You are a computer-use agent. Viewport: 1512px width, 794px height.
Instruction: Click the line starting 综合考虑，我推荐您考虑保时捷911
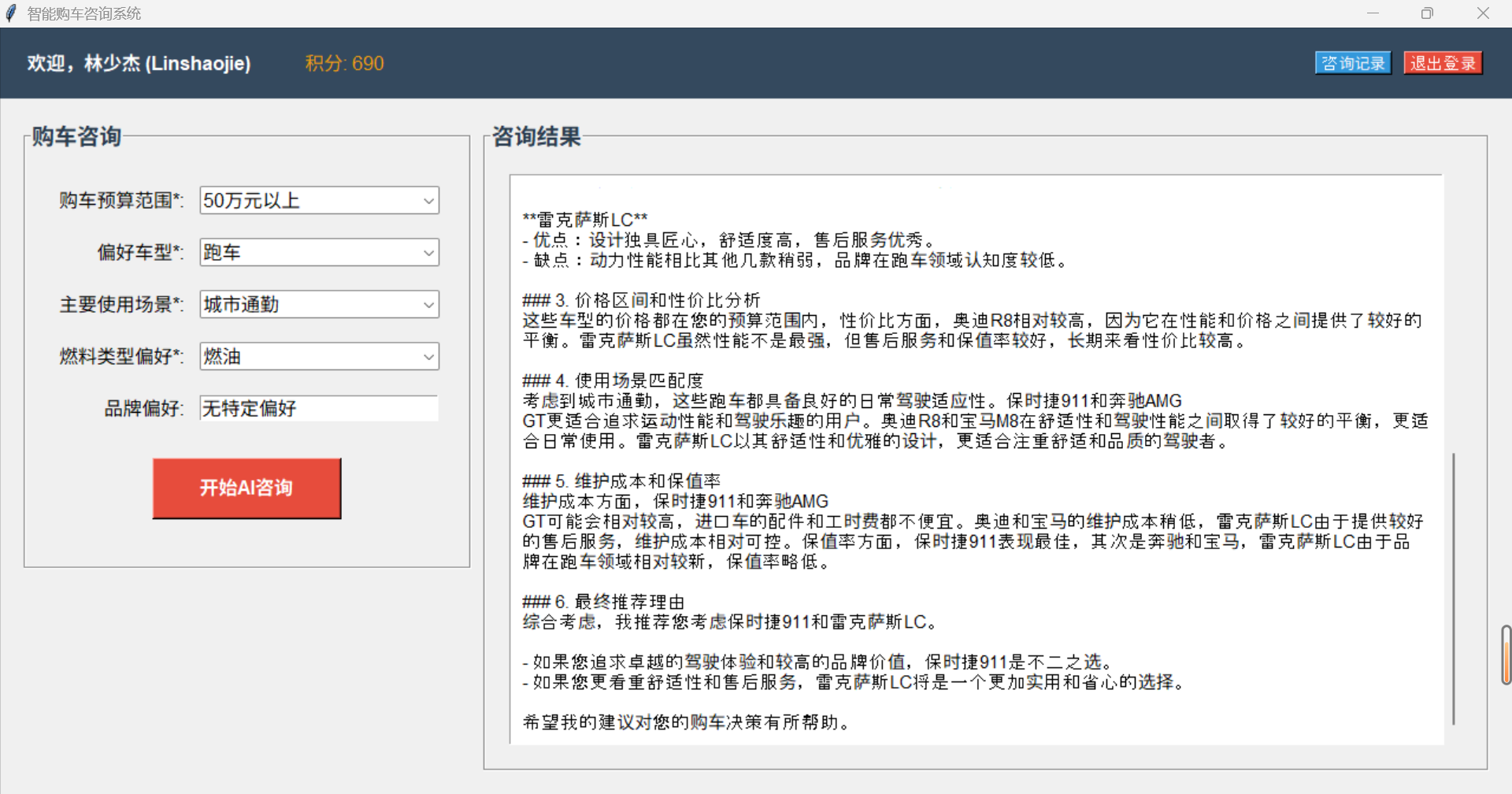pyautogui.click(x=731, y=621)
